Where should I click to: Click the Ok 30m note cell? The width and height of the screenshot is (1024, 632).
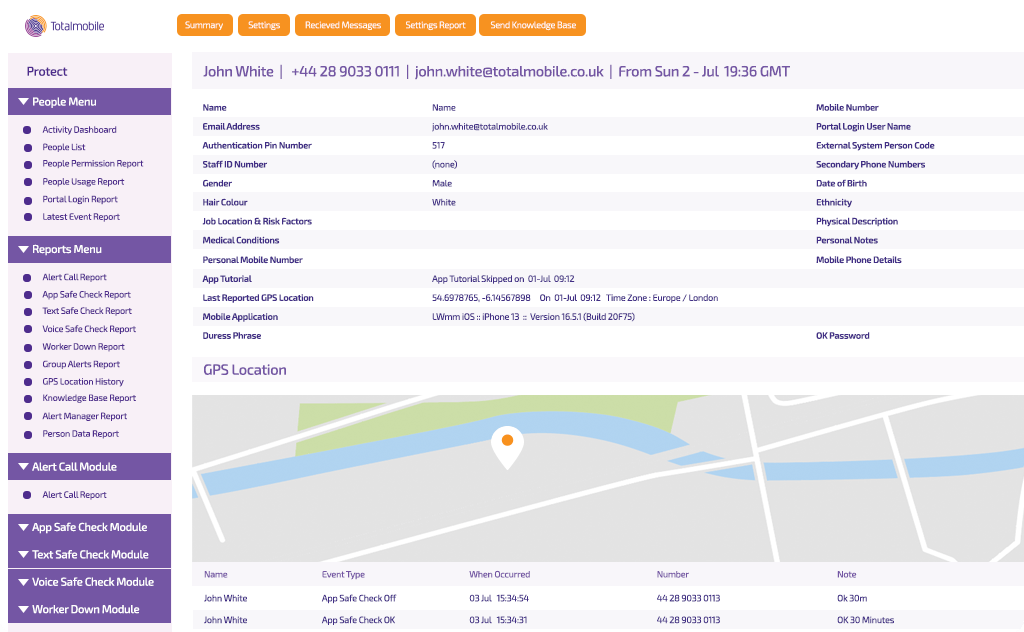852,598
